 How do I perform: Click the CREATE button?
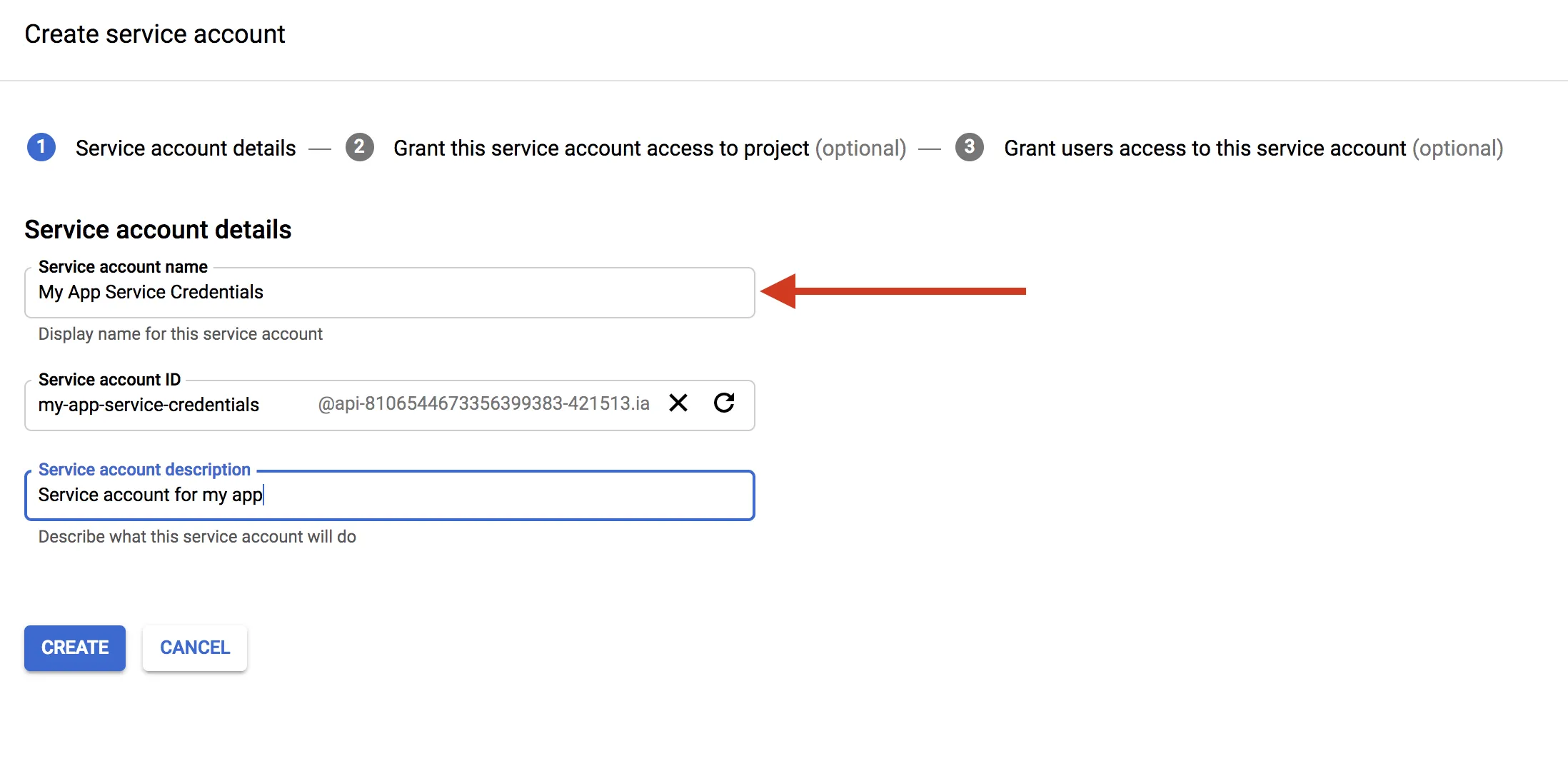(75, 647)
